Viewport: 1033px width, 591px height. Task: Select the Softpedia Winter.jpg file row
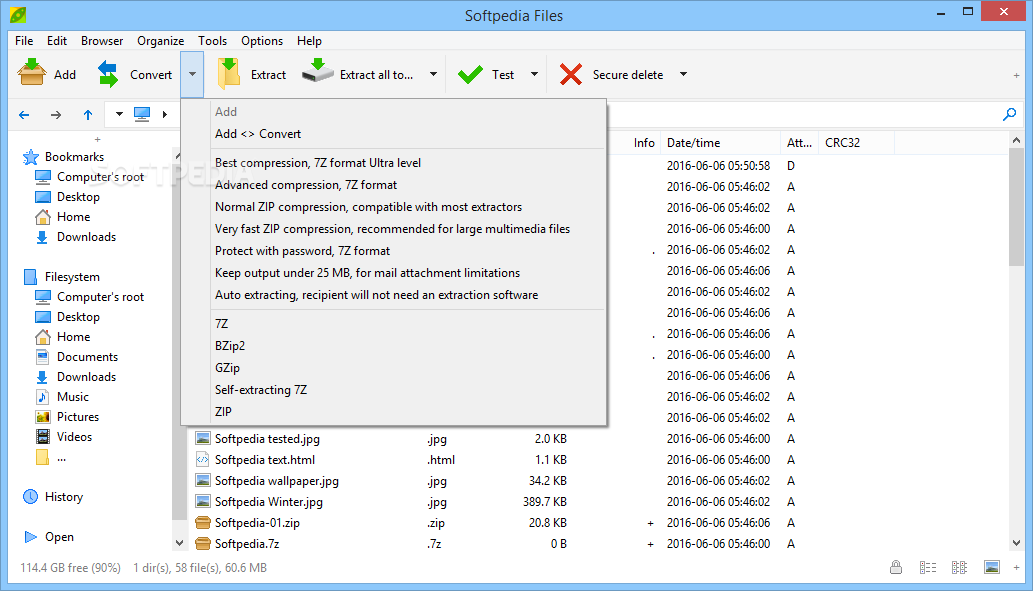[598, 502]
